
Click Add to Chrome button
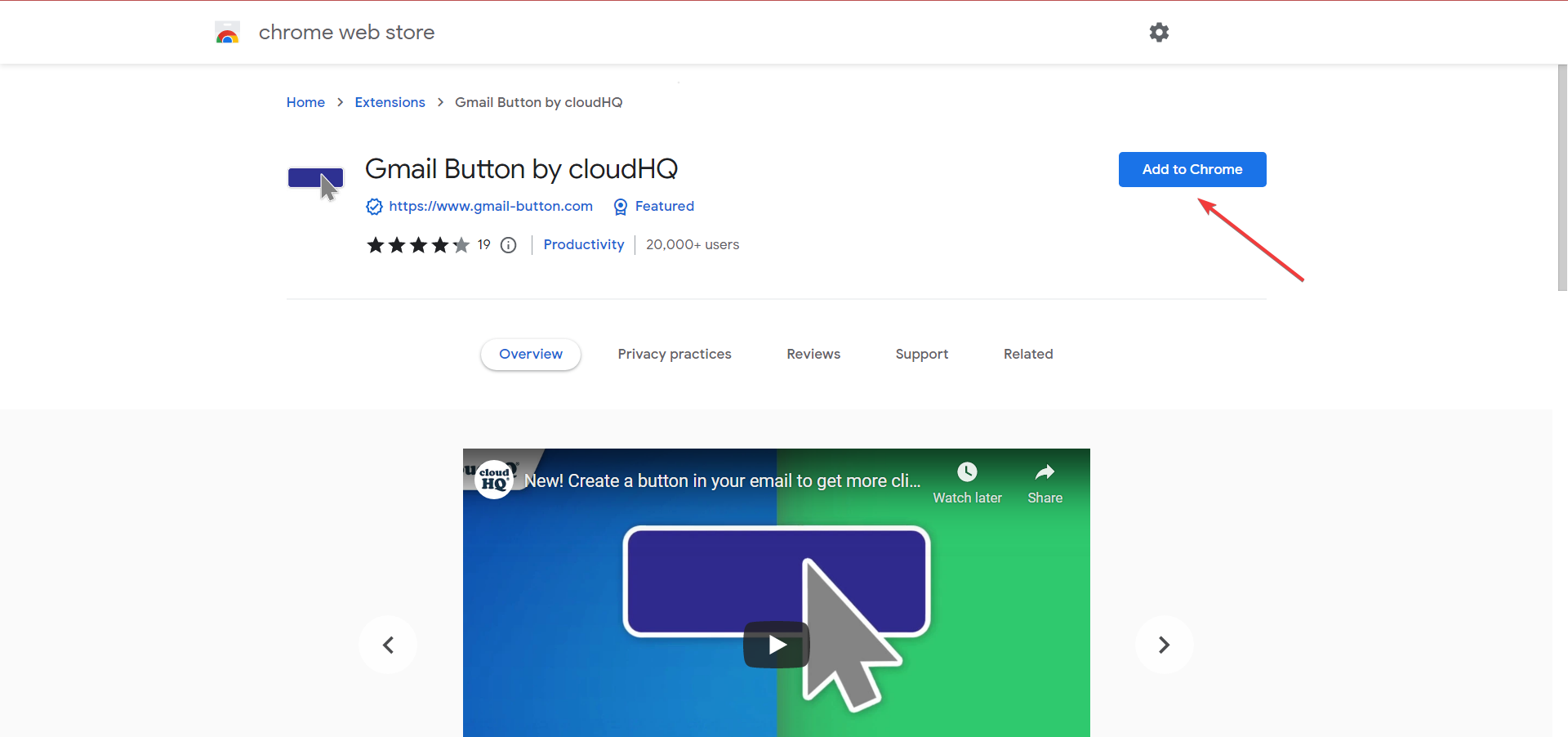(1192, 169)
